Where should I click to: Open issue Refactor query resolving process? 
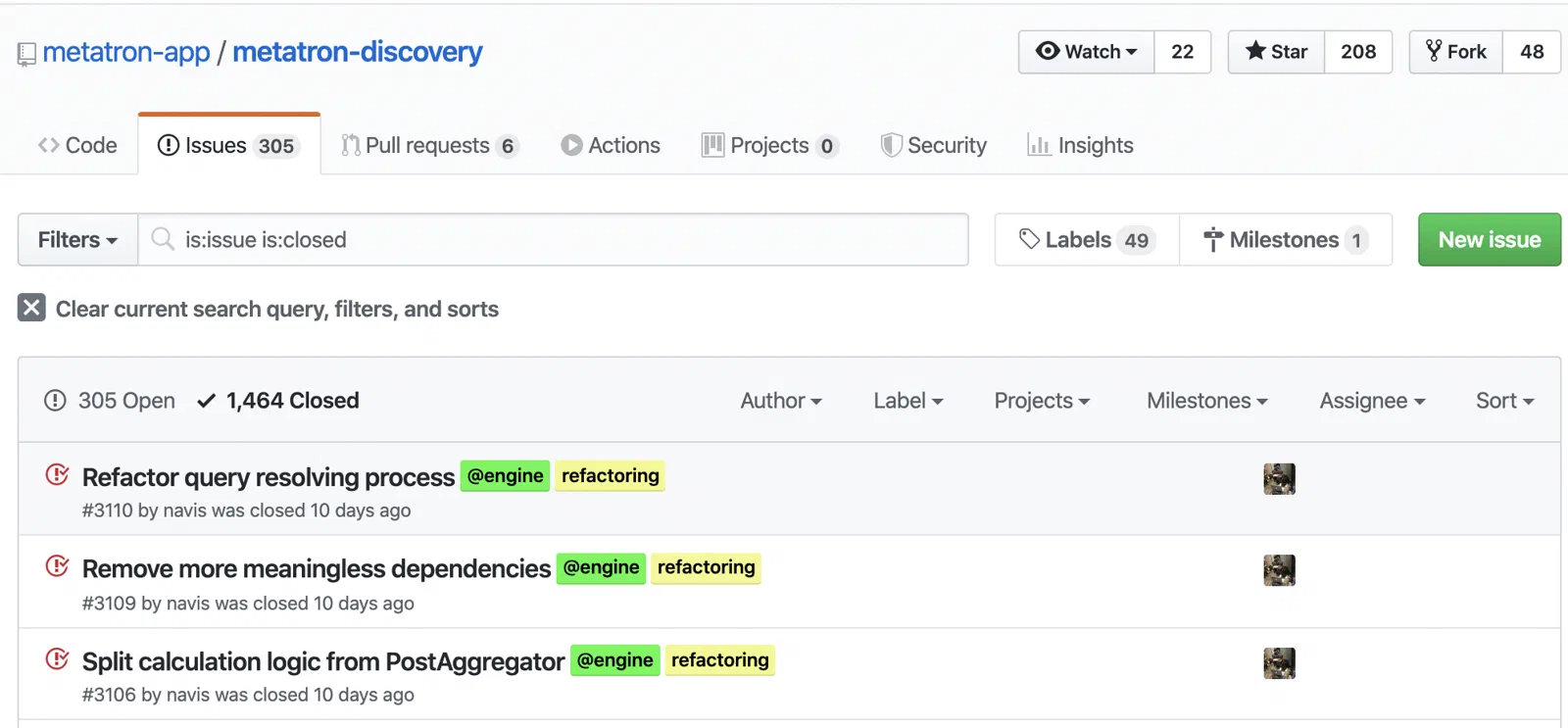coord(269,477)
